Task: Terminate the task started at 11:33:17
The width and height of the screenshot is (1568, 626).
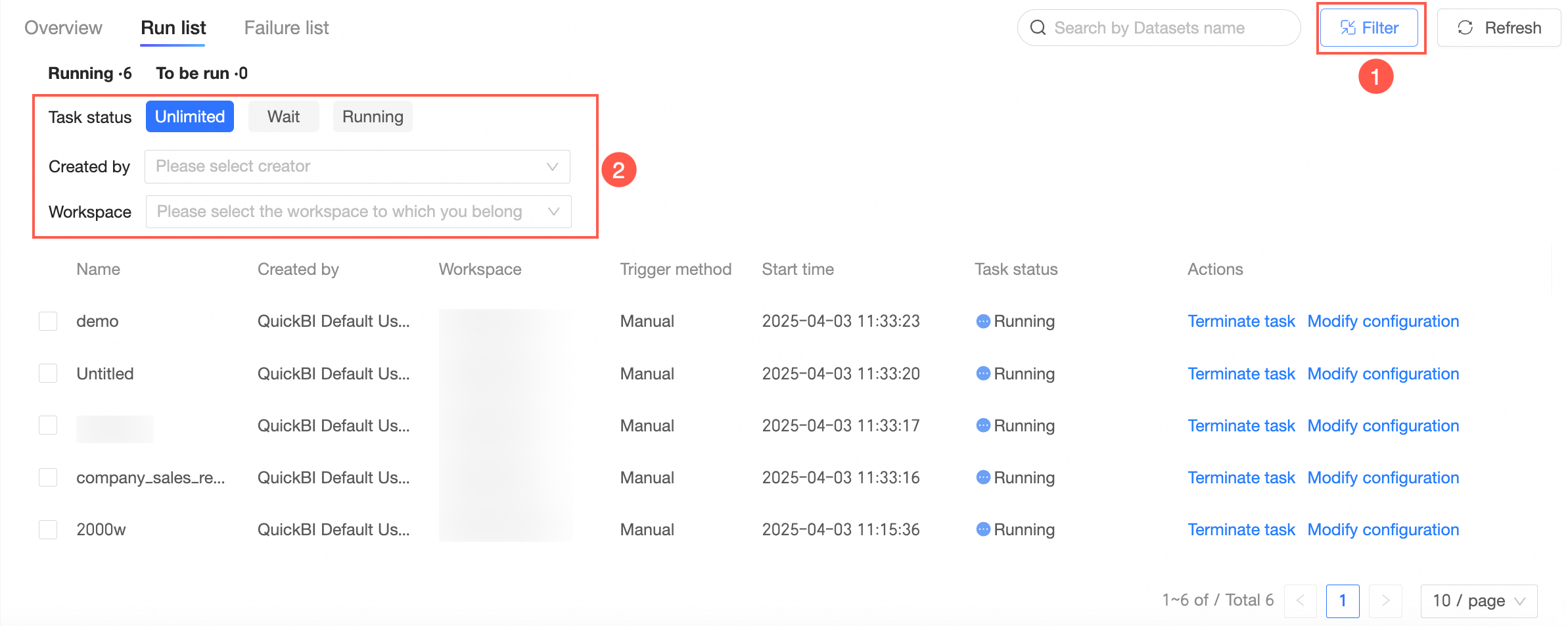Action: coord(1241,425)
